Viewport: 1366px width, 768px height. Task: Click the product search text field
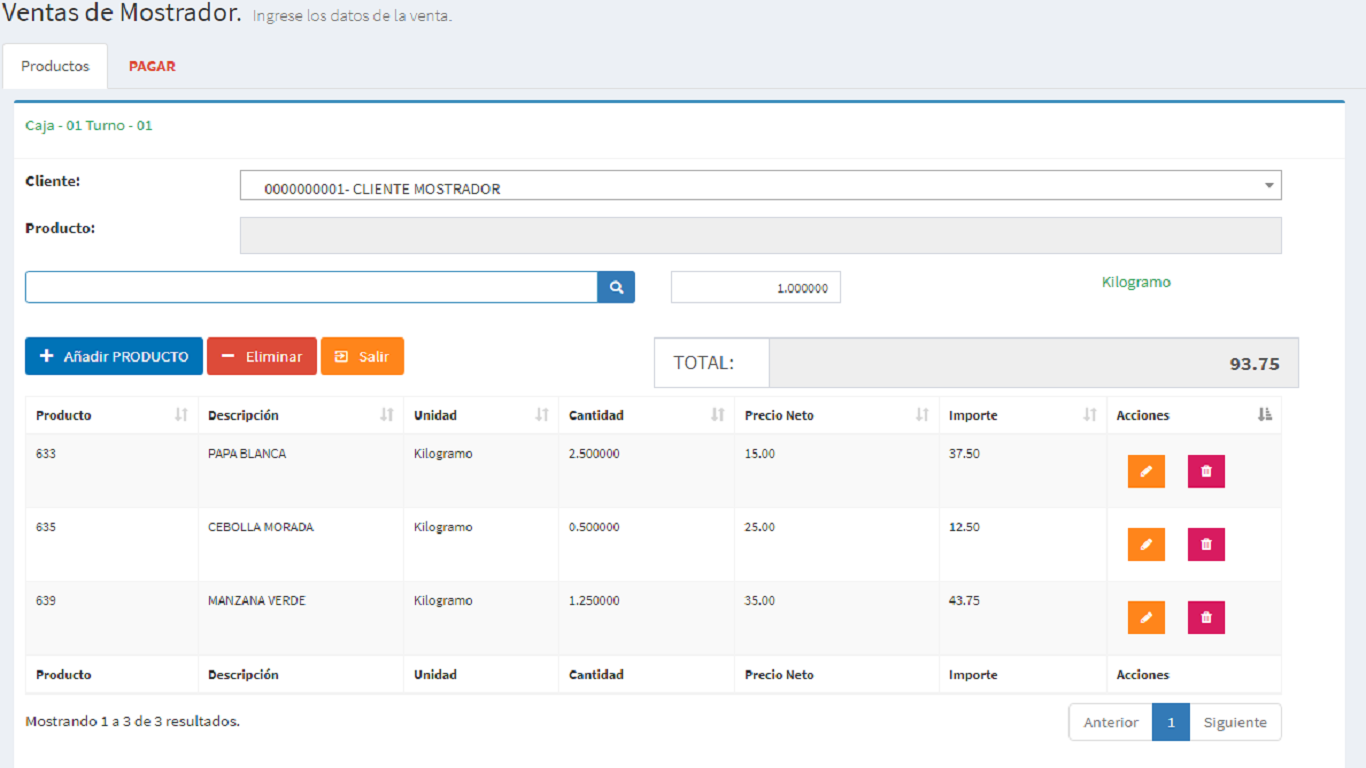point(311,287)
